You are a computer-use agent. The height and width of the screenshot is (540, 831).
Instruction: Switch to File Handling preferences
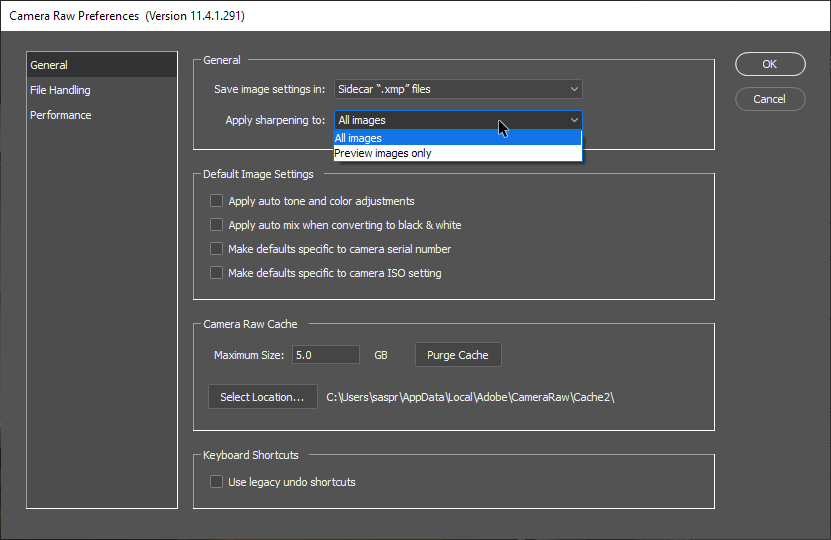point(60,90)
